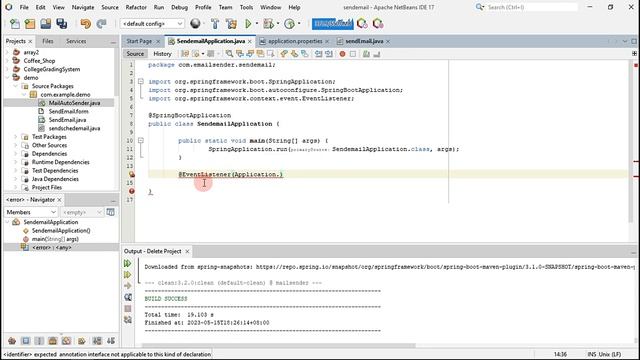Click the Stop Macro Recording square icon
Viewport: 640px width, 360px height.
point(353,54)
